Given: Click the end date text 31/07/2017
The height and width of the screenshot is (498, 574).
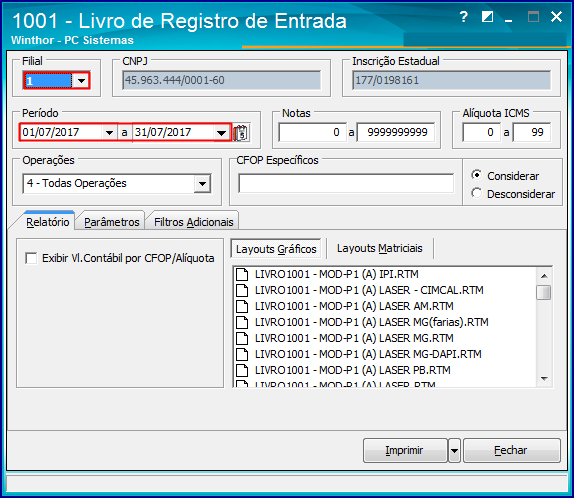Looking at the screenshot, I should pyautogui.click(x=163, y=132).
